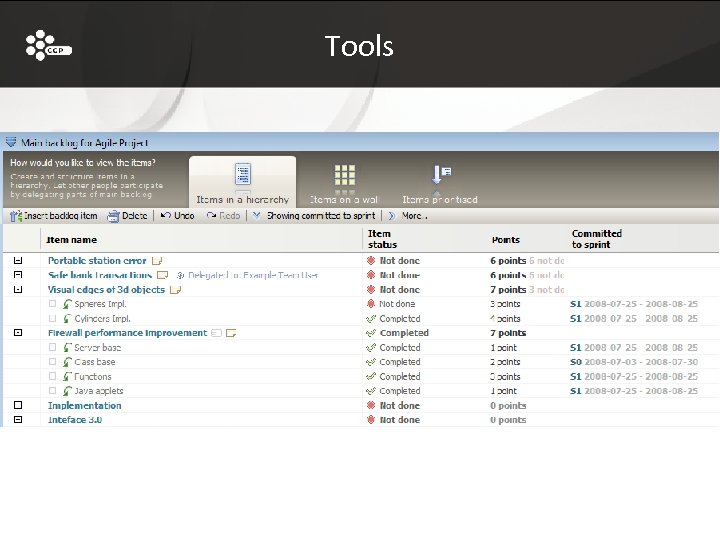Tick the checkbox for Spheres Impl.
Viewport: 720px width, 540px height.
click(52, 304)
